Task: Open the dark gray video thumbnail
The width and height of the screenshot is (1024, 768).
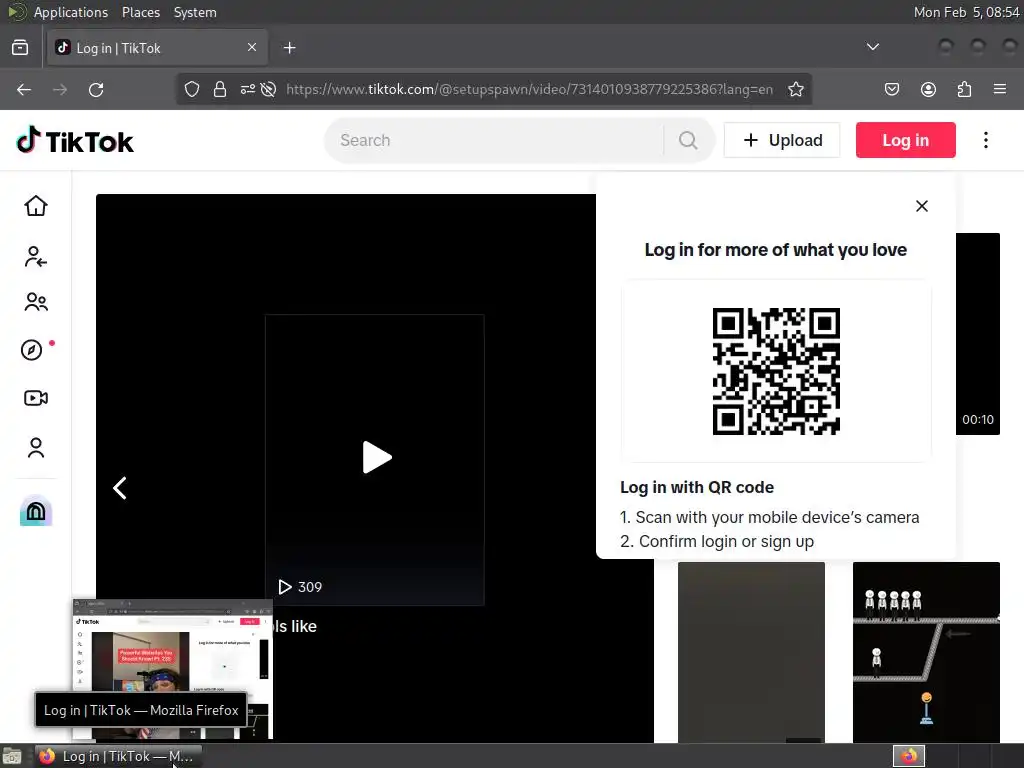Action: (x=751, y=652)
